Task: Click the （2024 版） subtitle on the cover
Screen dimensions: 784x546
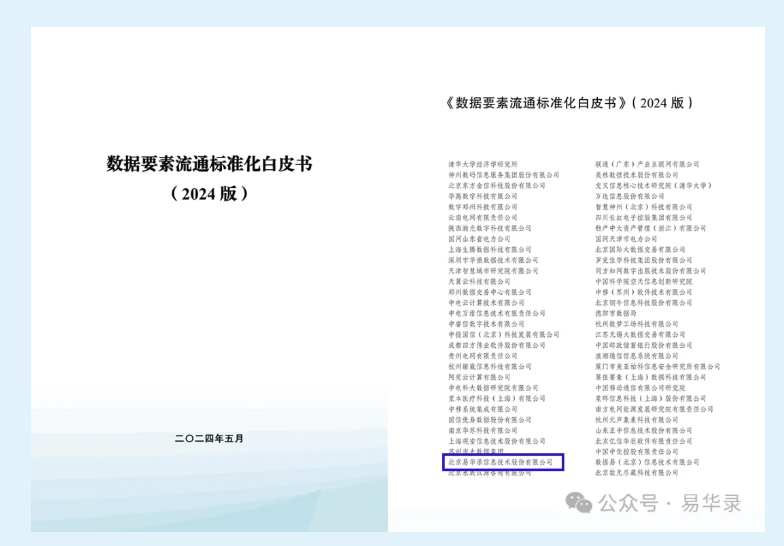Action: 209,193
